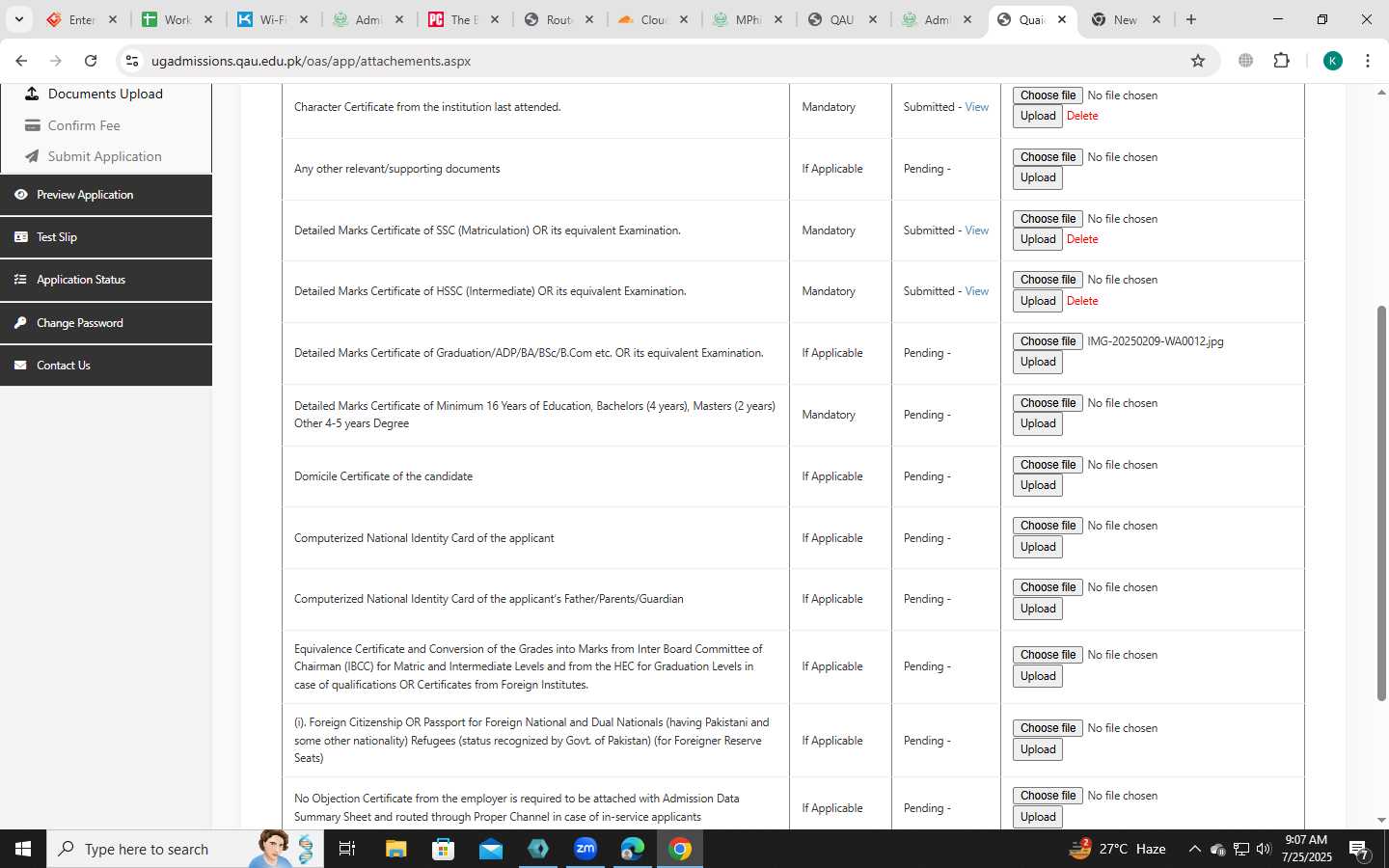Delete the Character Certificate upload

pyautogui.click(x=1082, y=116)
